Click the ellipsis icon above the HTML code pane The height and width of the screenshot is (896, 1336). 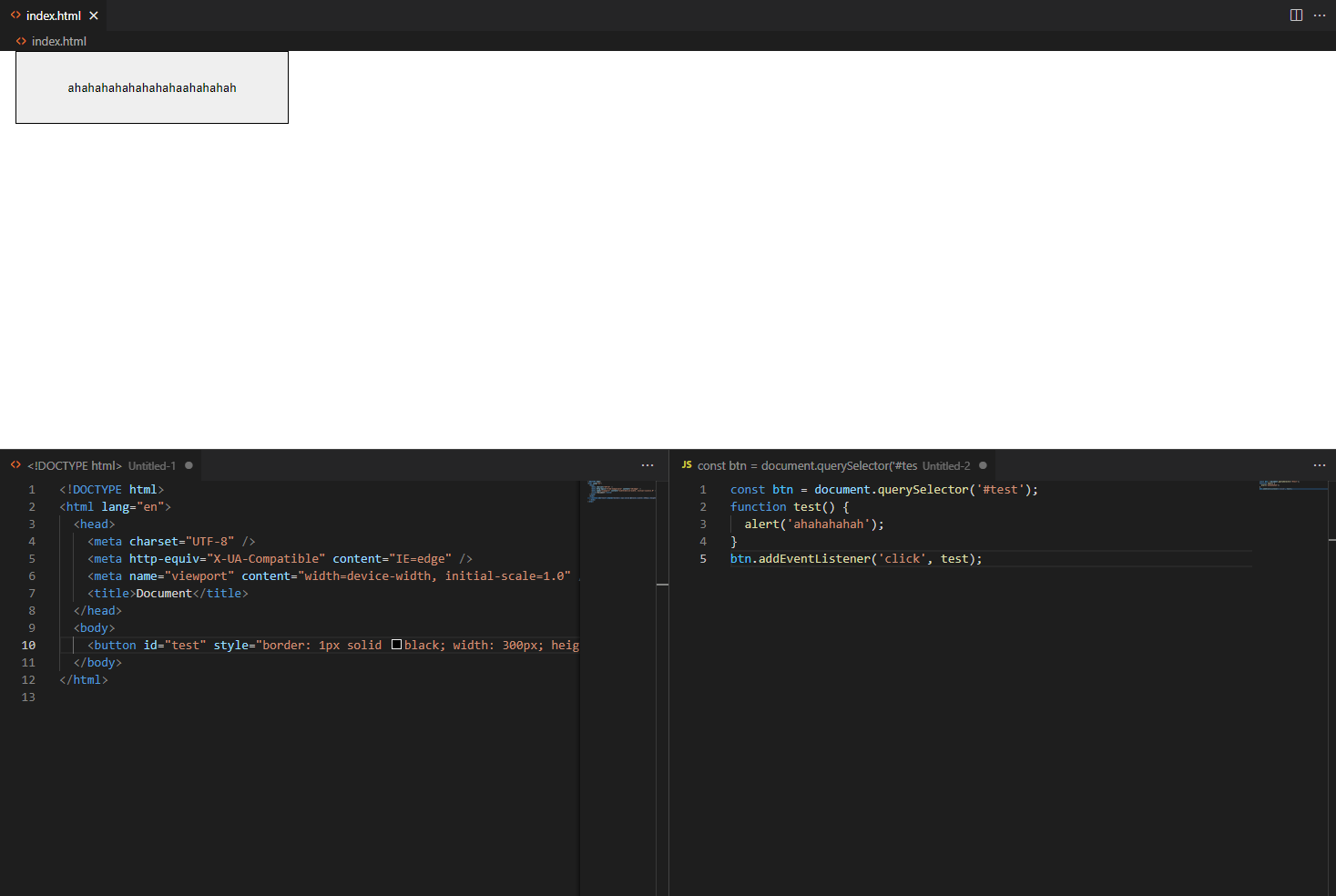[648, 465]
